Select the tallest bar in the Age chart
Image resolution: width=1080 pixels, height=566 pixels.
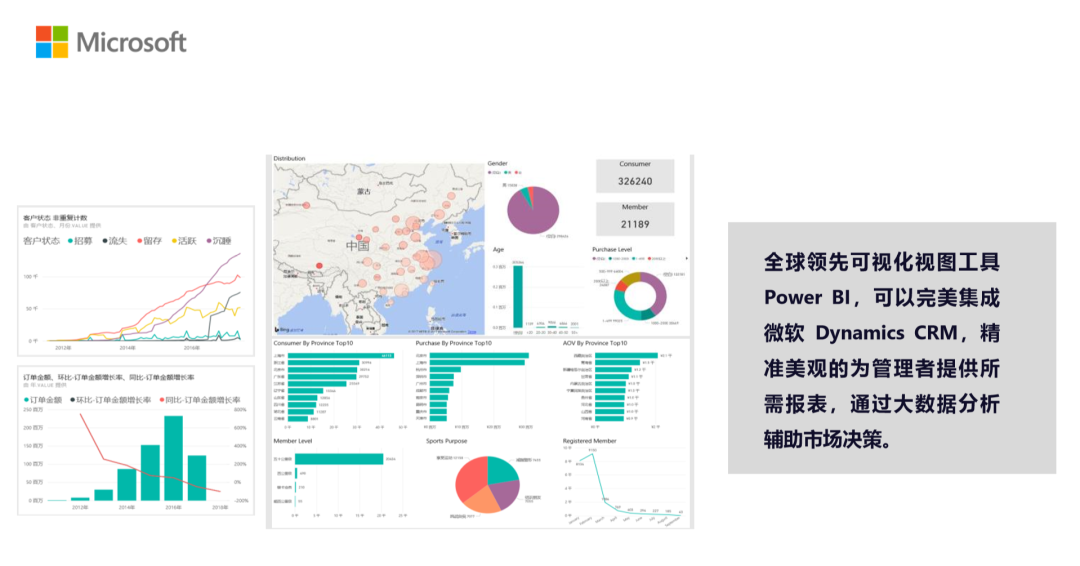click(517, 297)
